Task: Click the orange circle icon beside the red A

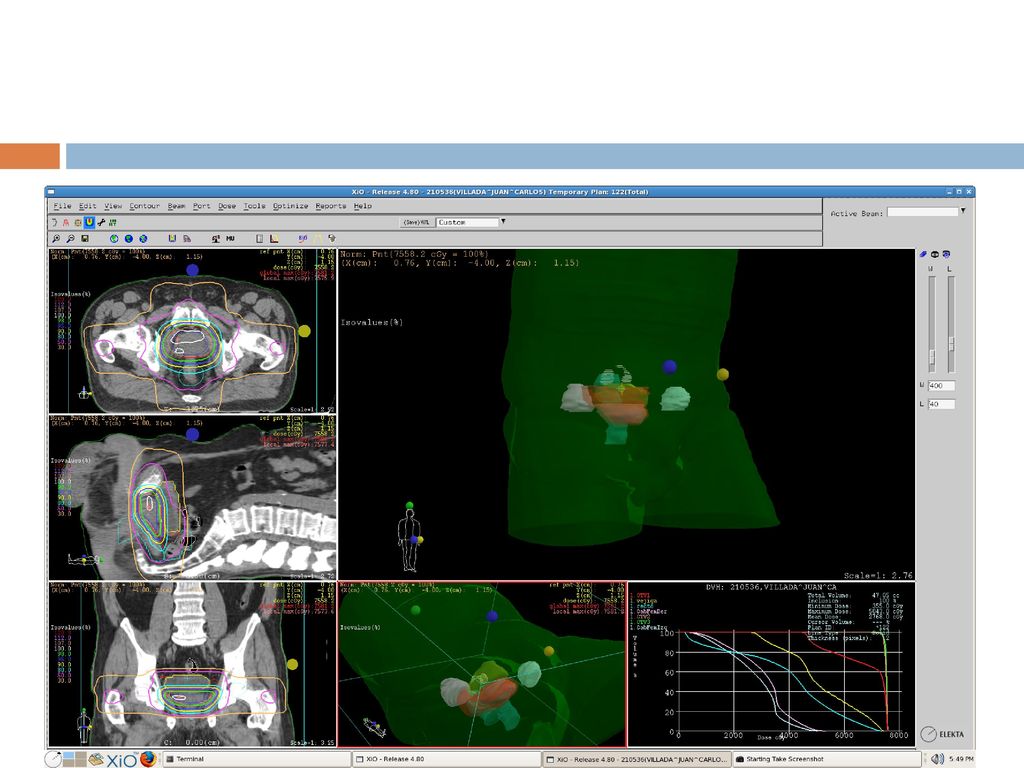Action: pyautogui.click(x=77, y=223)
